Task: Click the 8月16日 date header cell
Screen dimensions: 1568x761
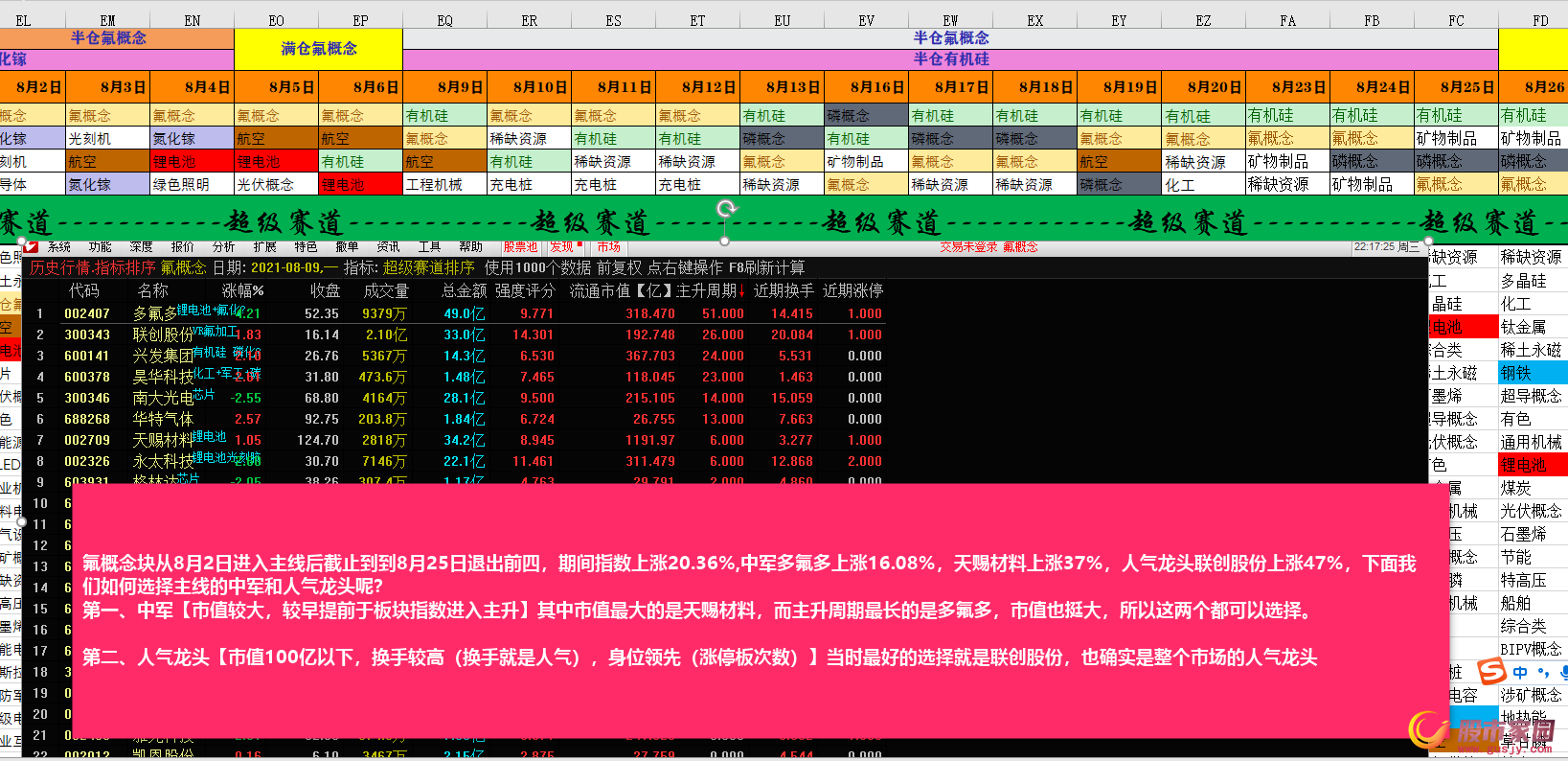Action: coord(866,87)
